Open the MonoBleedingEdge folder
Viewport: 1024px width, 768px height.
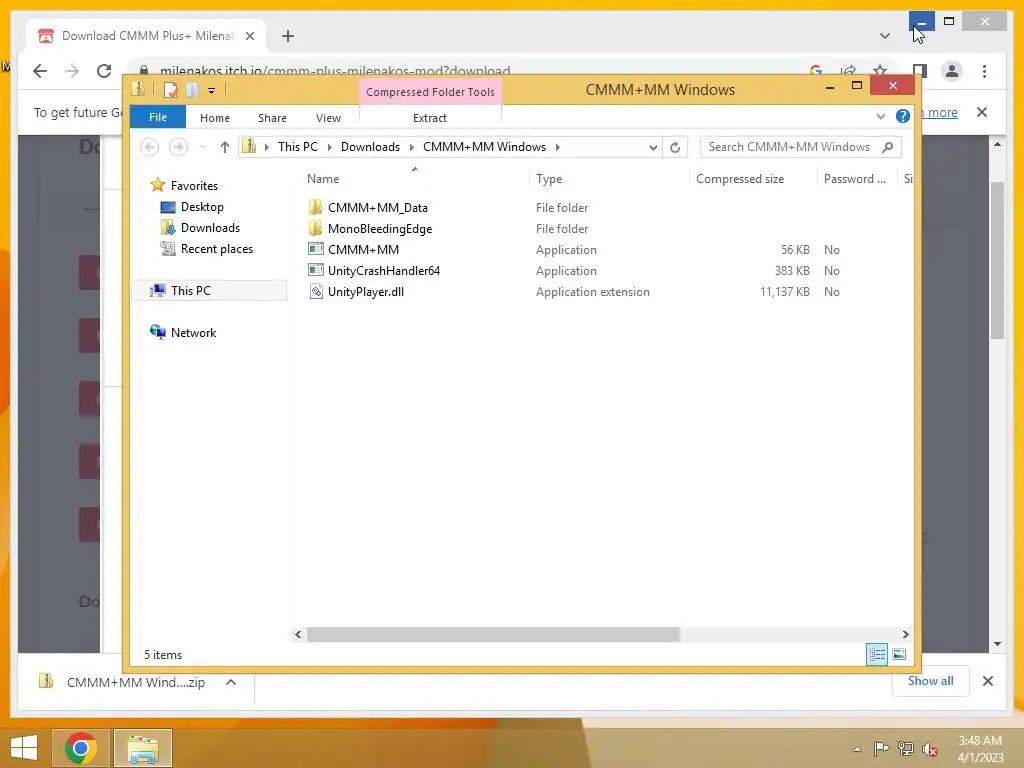click(380, 229)
